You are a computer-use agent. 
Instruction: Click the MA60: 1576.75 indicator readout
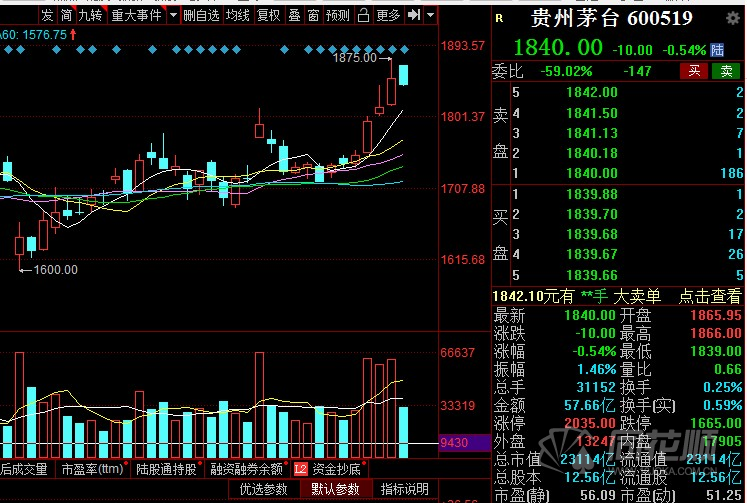tap(38, 35)
